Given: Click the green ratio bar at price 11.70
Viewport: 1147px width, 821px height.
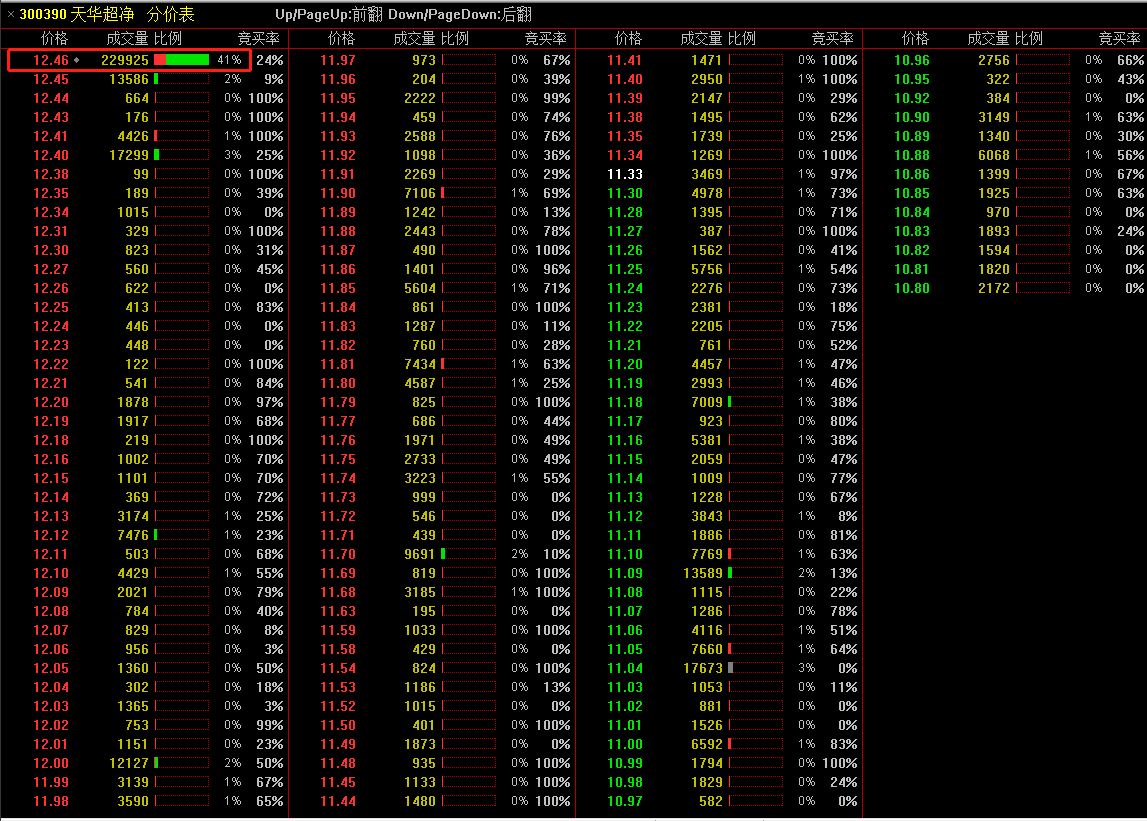Looking at the screenshot, I should coord(444,554).
